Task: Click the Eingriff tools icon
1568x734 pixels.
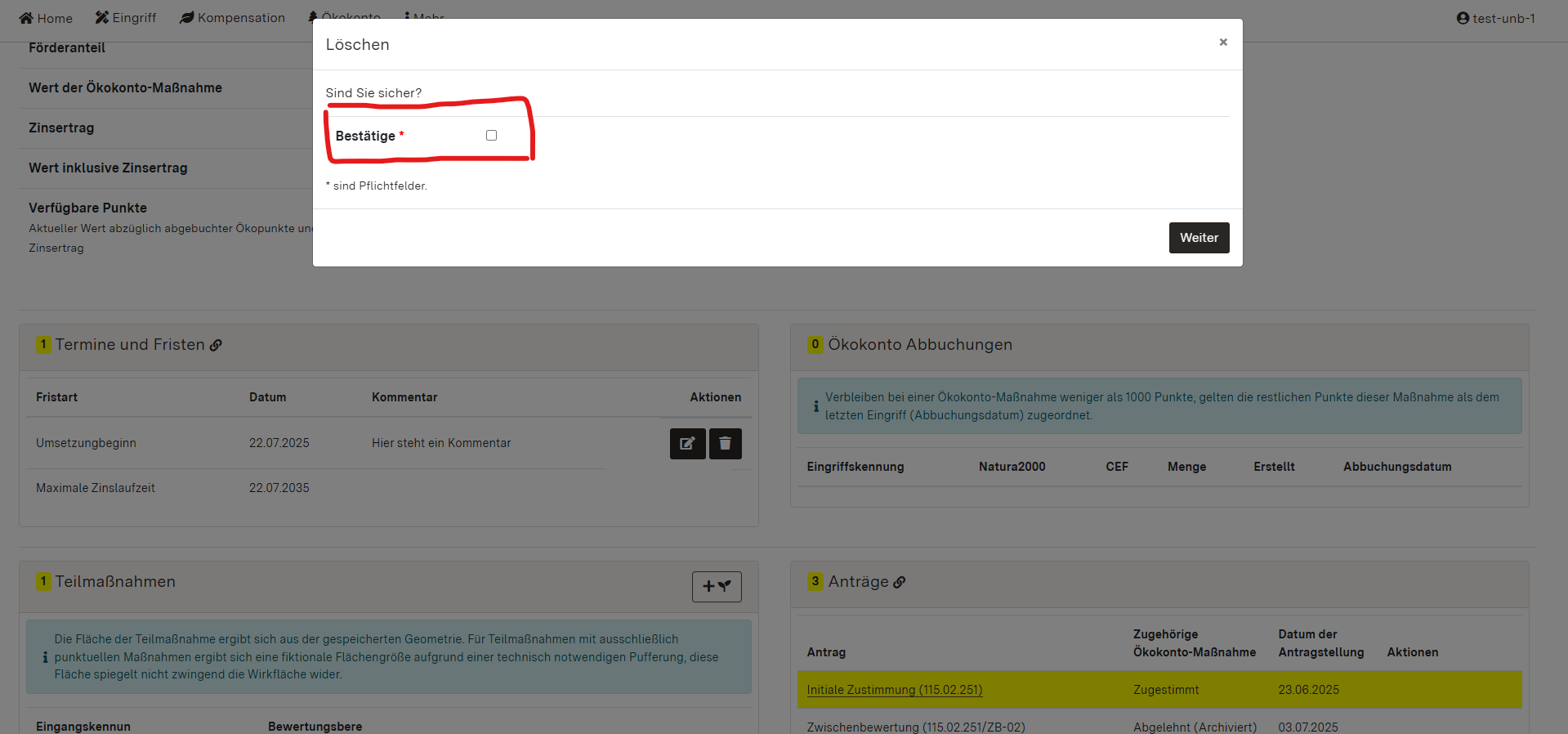Action: [x=102, y=18]
